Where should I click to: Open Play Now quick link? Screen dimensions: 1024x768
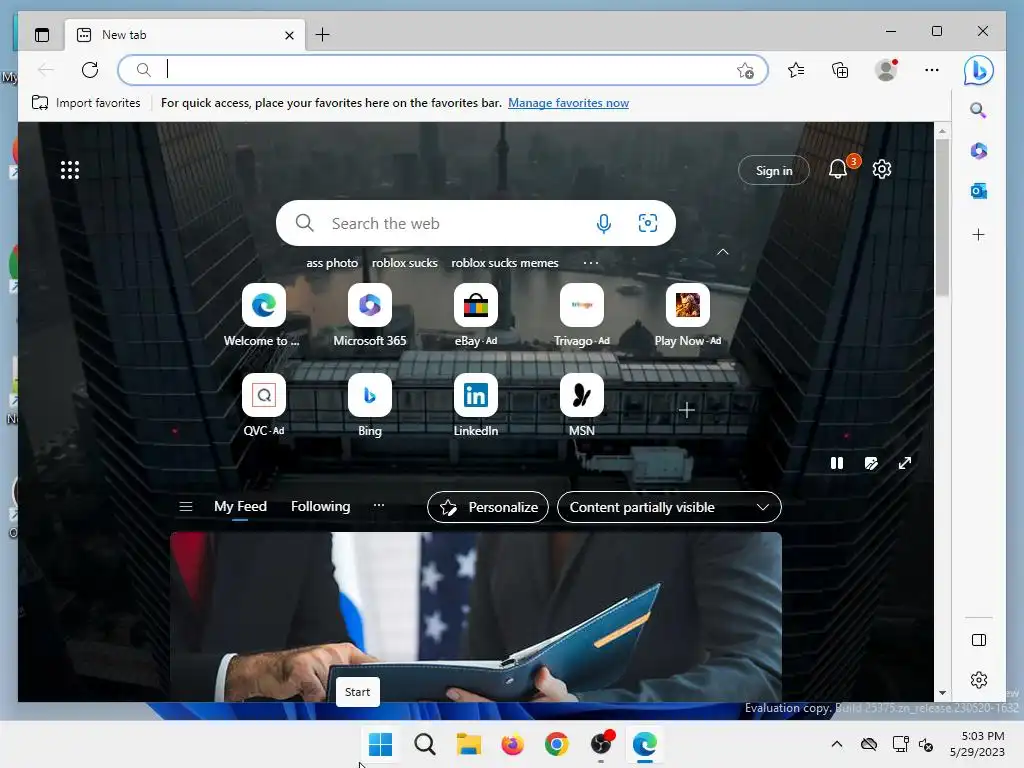pyautogui.click(x=688, y=315)
